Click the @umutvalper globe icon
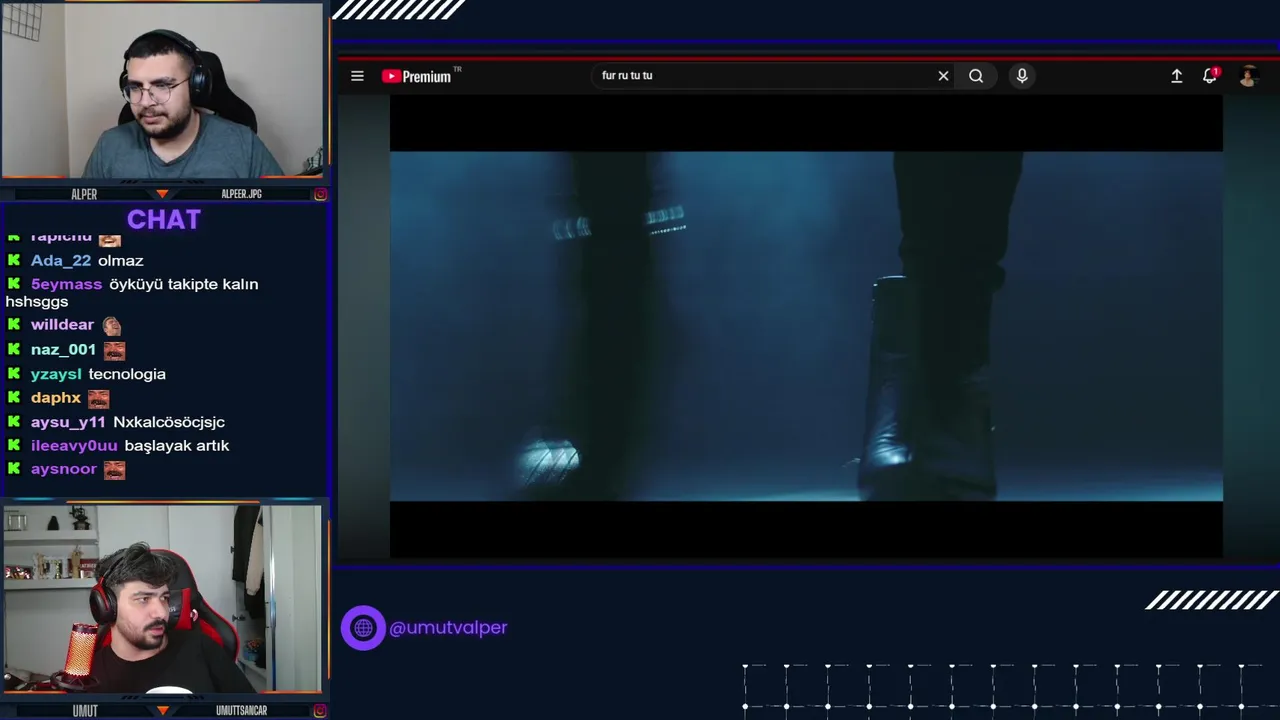The width and height of the screenshot is (1280, 720). point(363,628)
